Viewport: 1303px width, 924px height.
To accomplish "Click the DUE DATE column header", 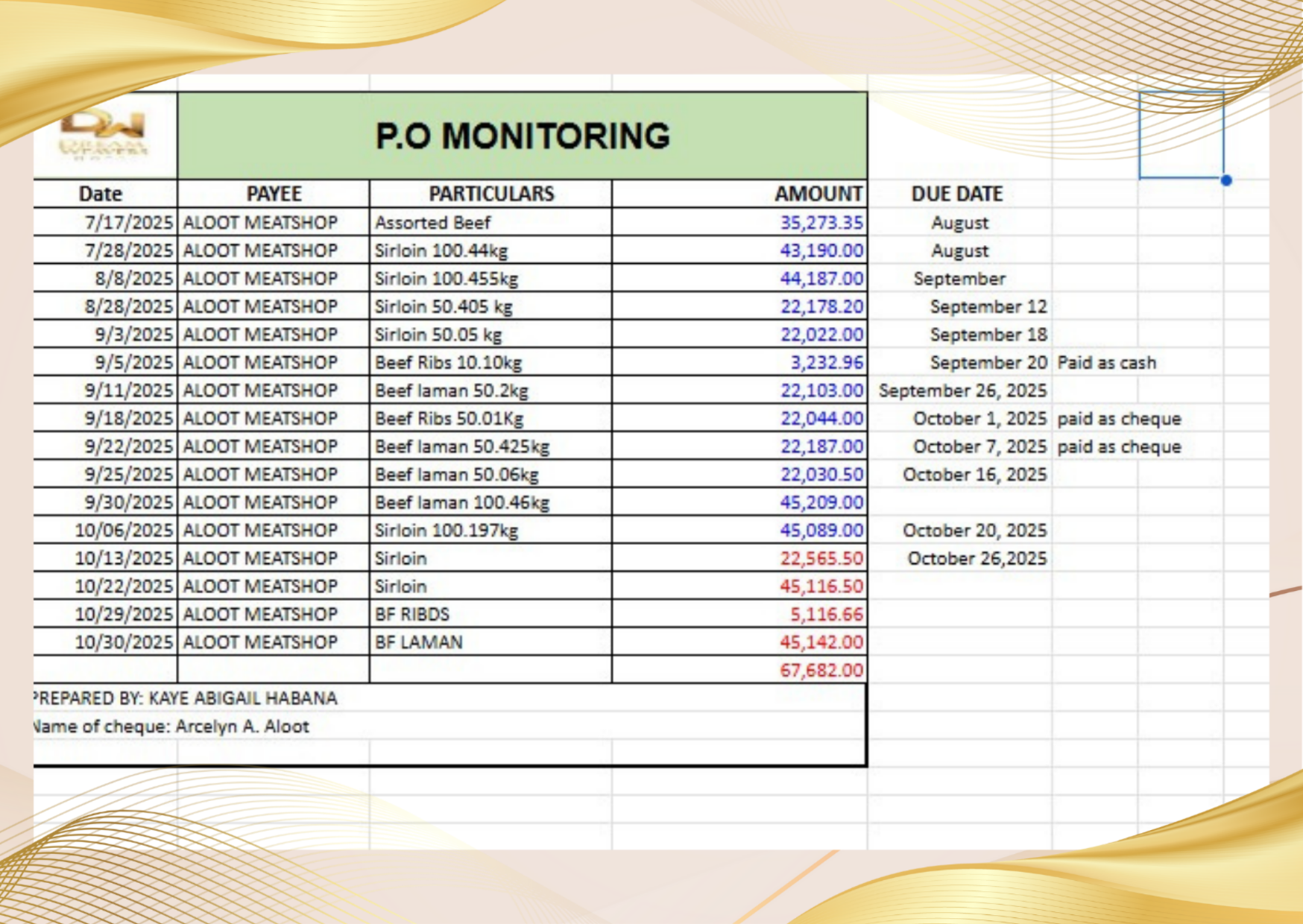I will click(x=957, y=194).
